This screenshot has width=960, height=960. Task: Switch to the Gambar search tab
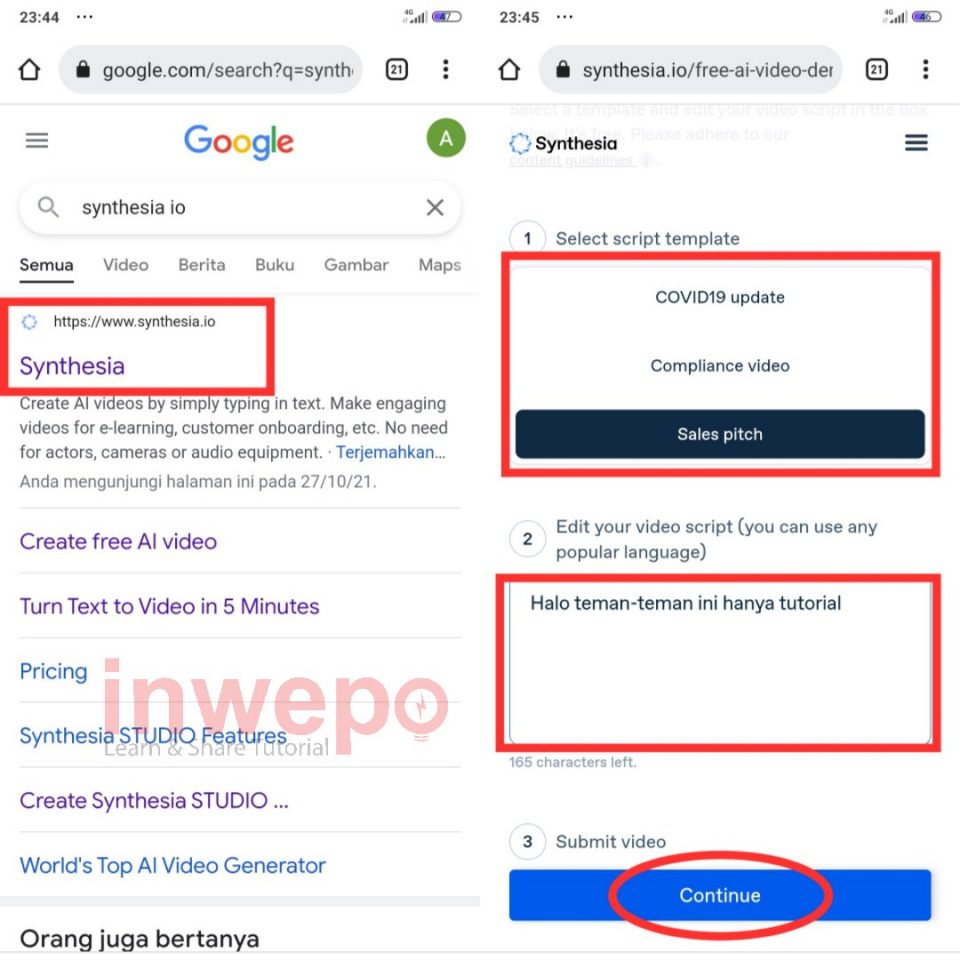(x=356, y=264)
